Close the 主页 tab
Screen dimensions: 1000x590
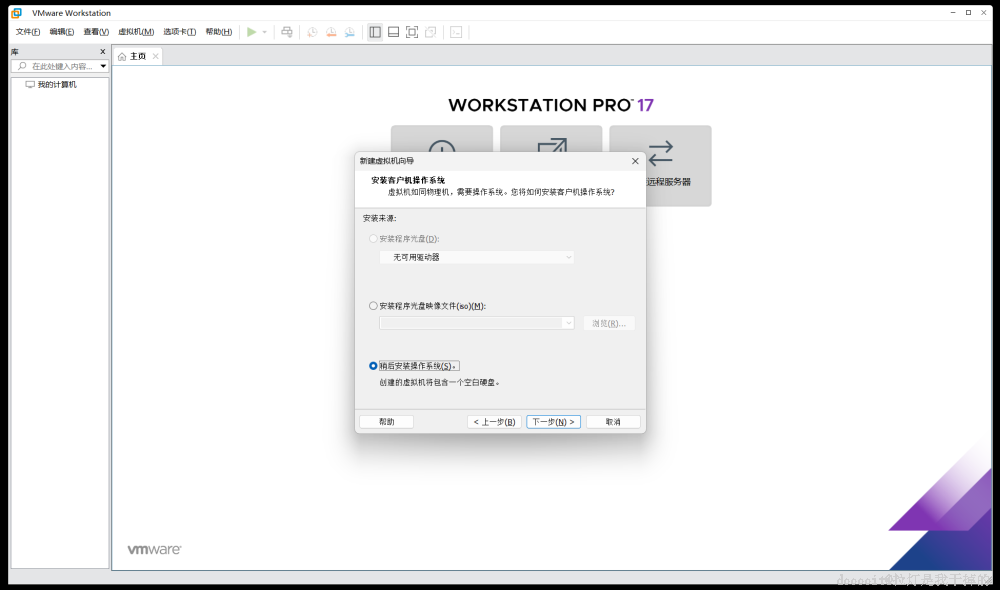(155, 56)
